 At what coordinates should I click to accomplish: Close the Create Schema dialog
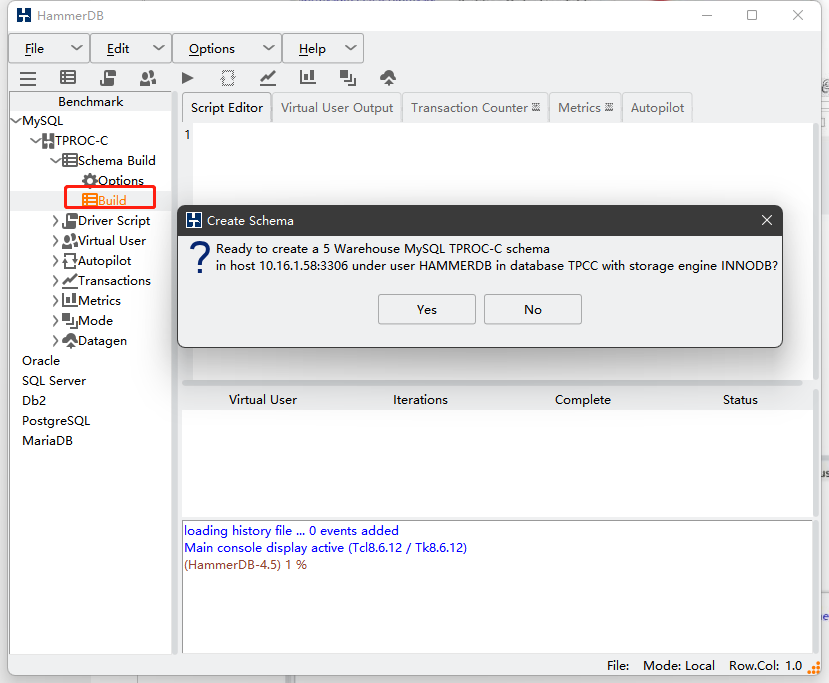tap(767, 220)
